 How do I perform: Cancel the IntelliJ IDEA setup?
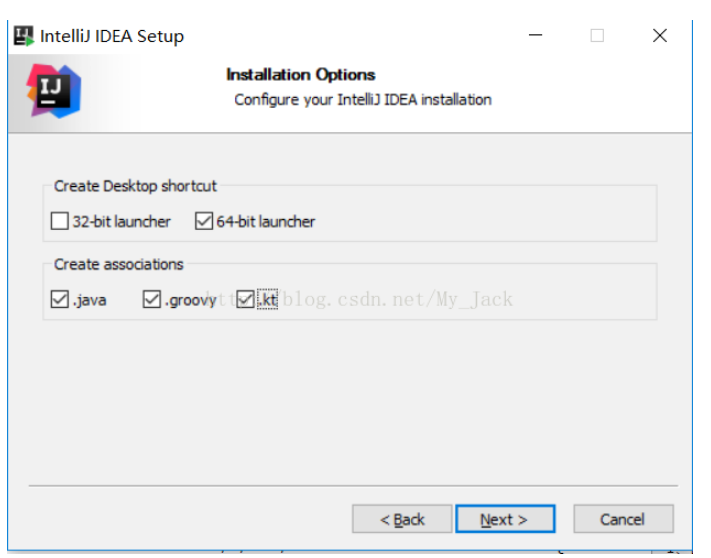[x=623, y=519]
